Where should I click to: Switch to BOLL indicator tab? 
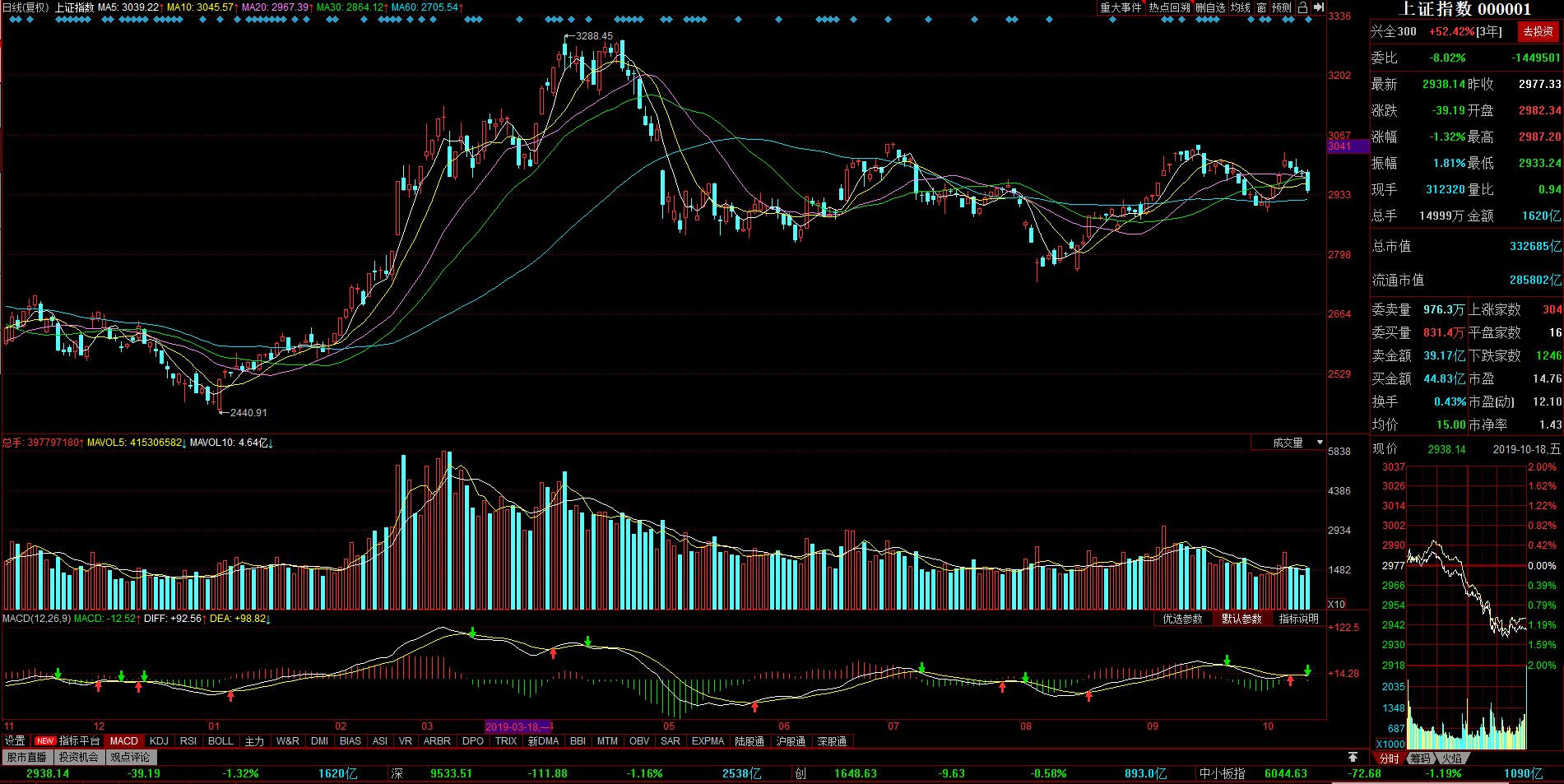tap(220, 741)
